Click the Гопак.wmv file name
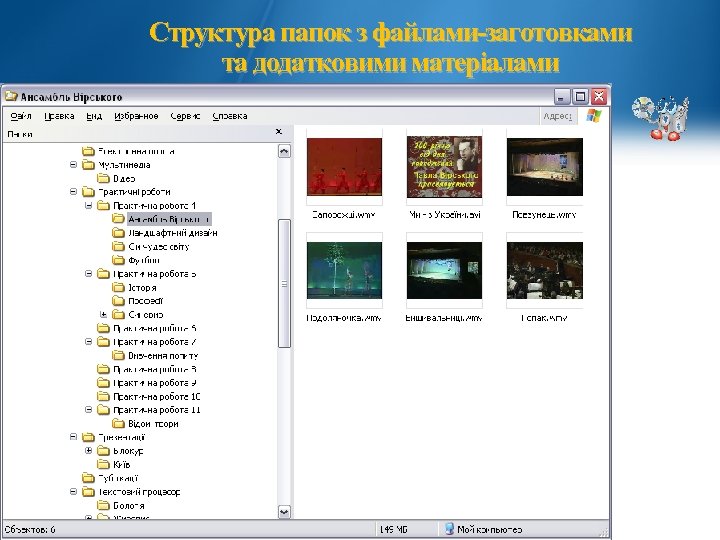Viewport: 720px width, 540px height. [x=544, y=318]
